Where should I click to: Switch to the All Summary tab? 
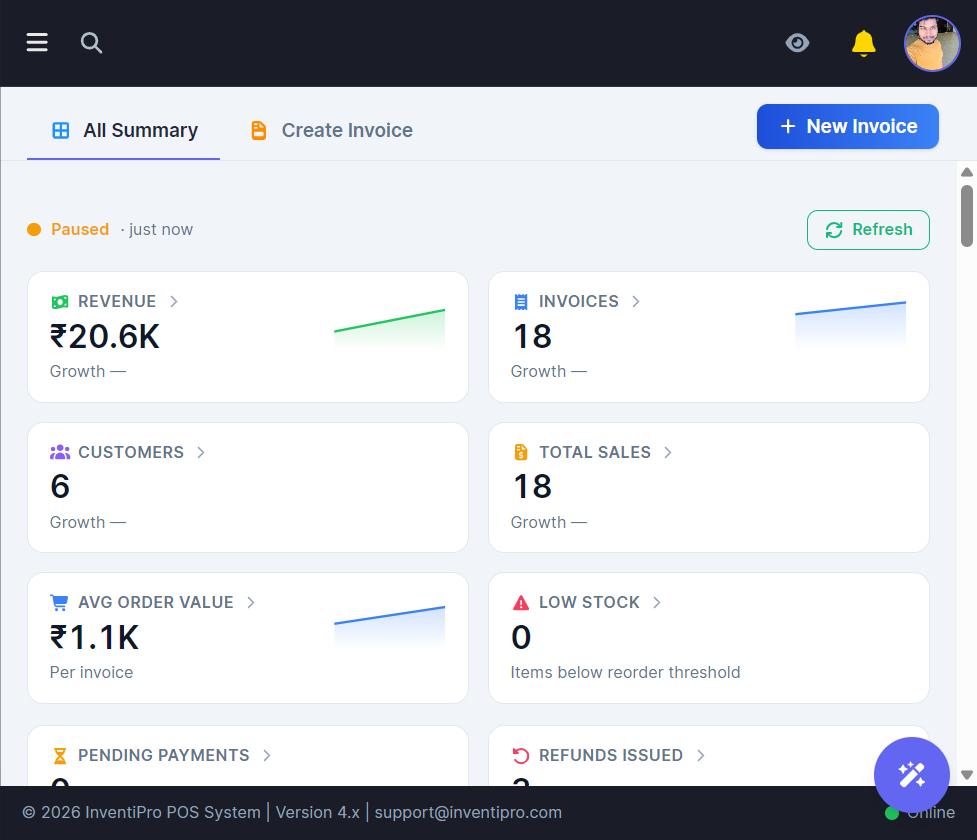pos(123,130)
